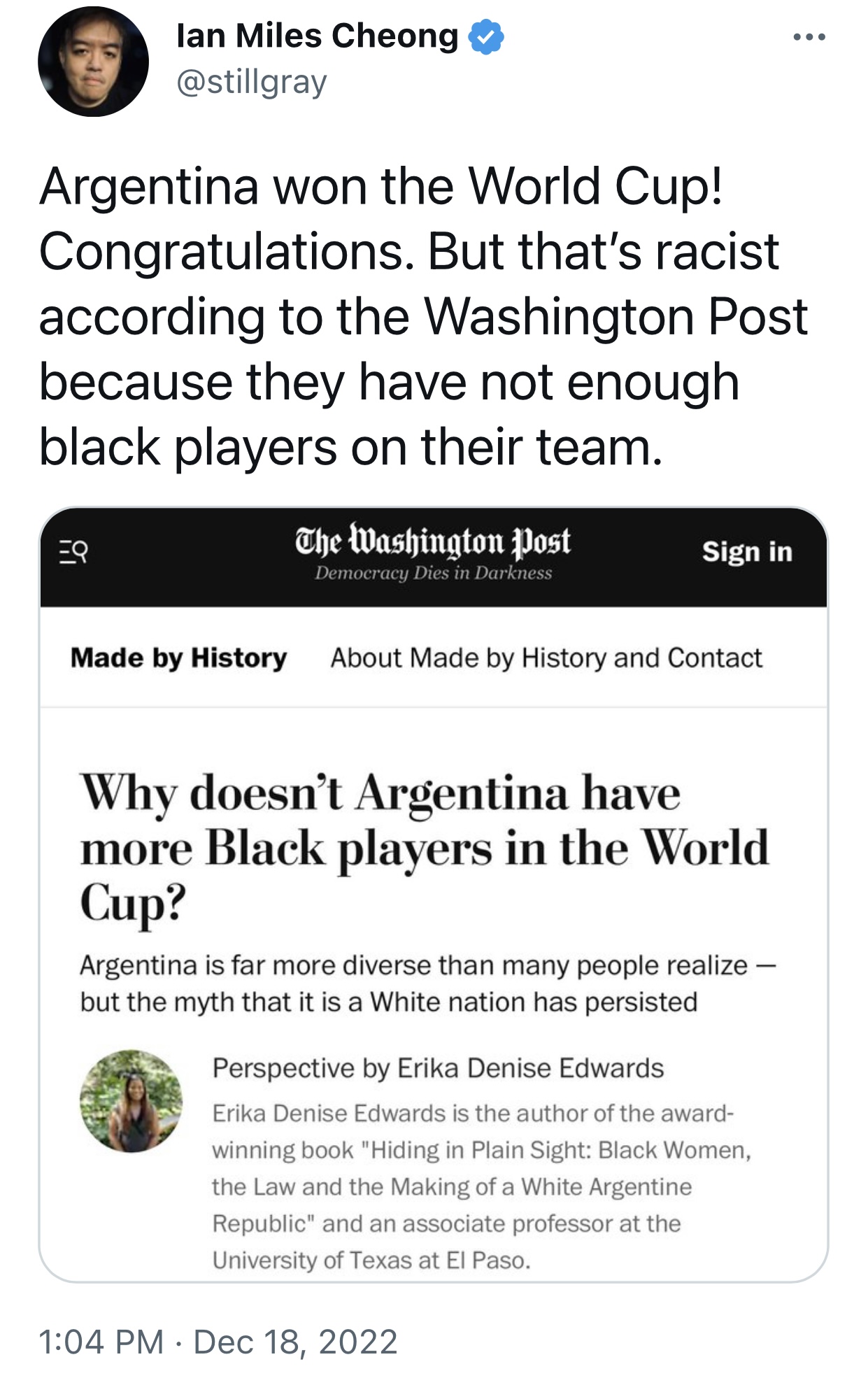
Task: Select the Made by History tab
Action: (x=178, y=658)
